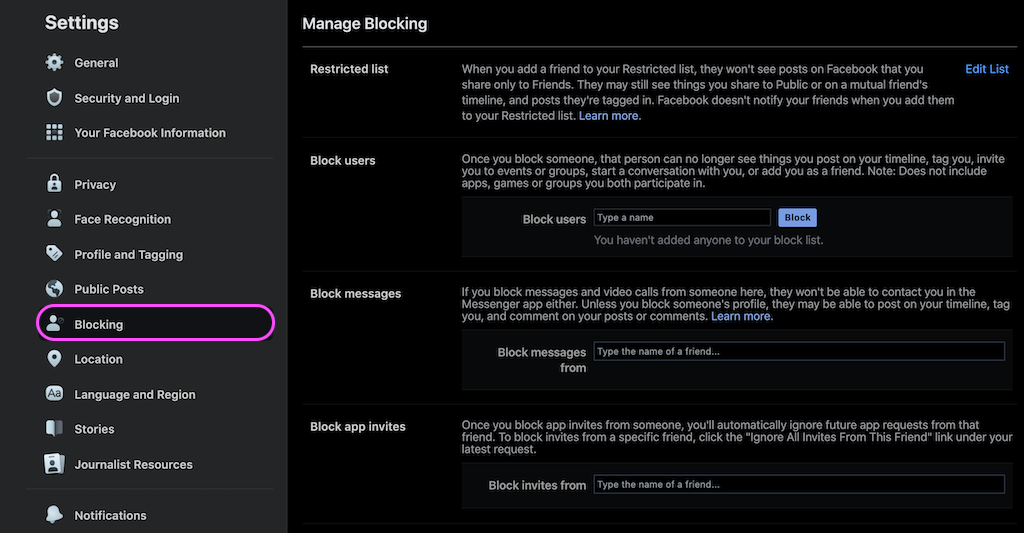Select Blocking in the settings sidebar
Screen dimensions: 1024x533
[x=155, y=324]
